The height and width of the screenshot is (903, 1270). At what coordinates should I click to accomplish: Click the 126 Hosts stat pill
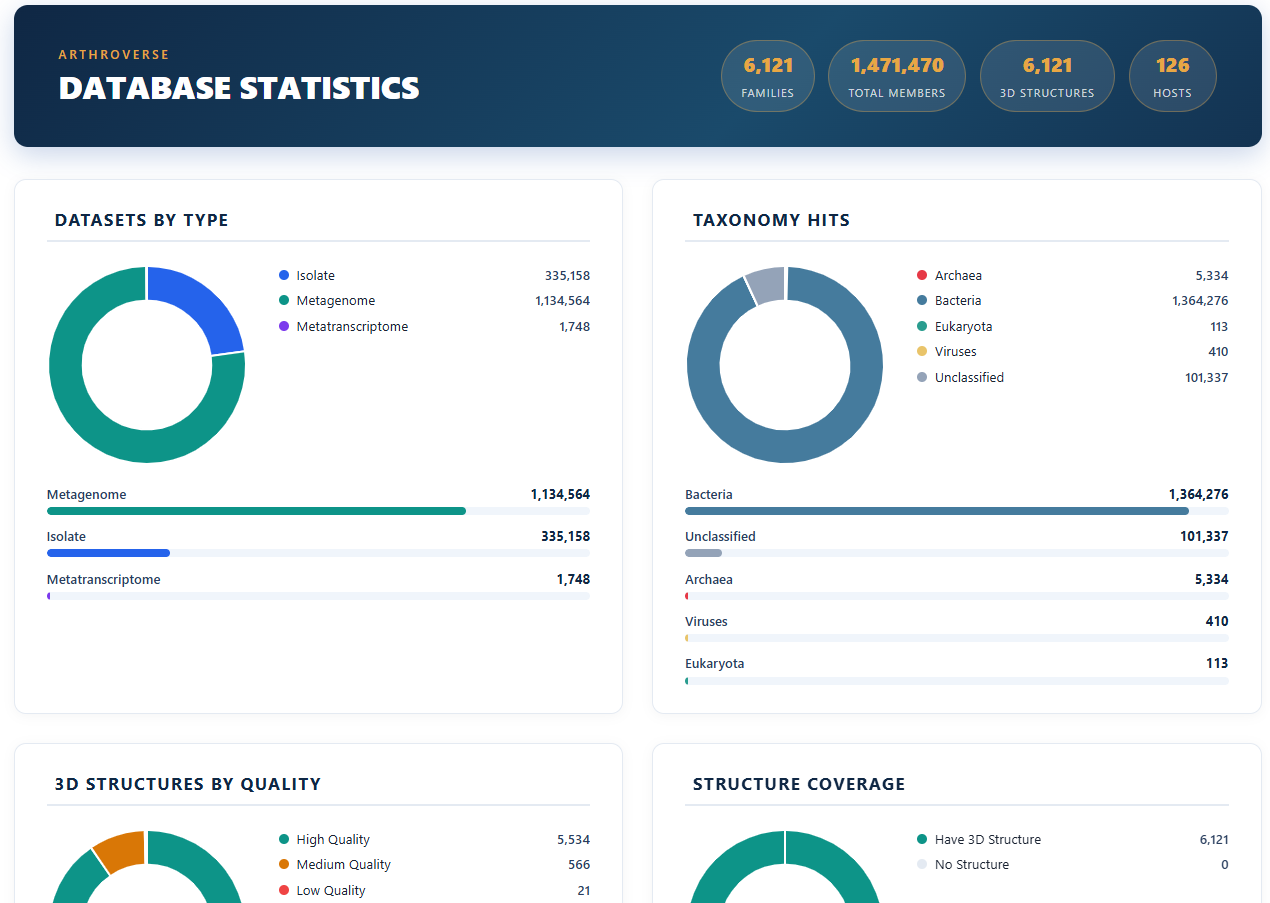[1172, 76]
